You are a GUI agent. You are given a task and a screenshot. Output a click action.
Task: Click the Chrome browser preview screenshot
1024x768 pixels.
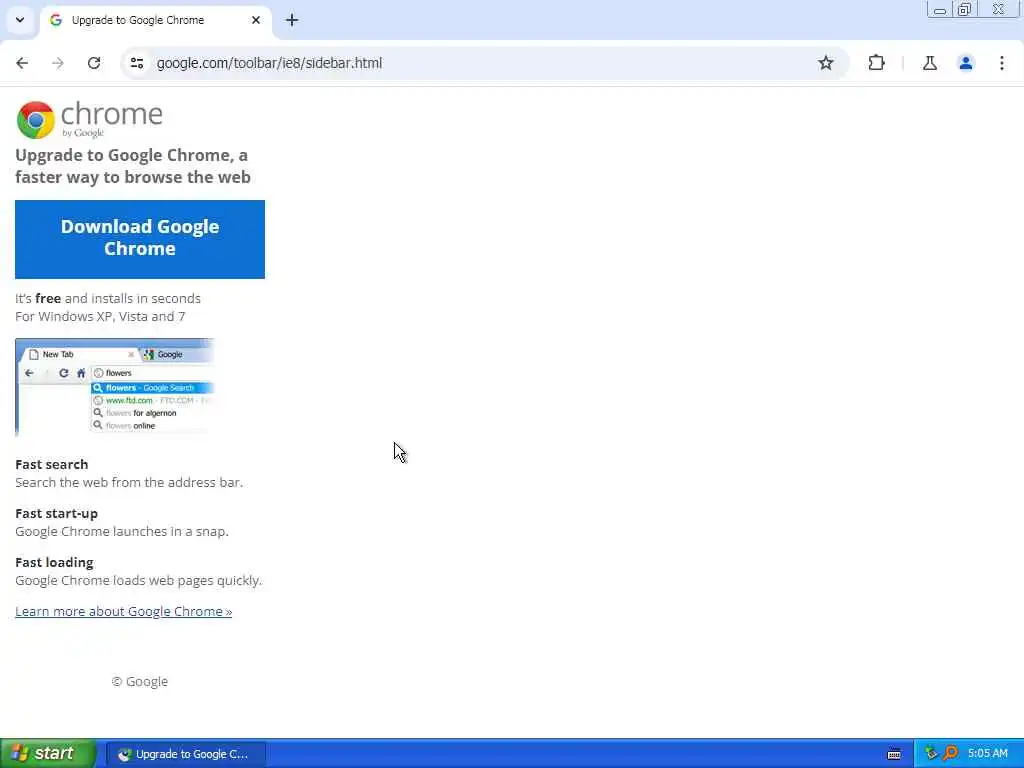[x=114, y=387]
